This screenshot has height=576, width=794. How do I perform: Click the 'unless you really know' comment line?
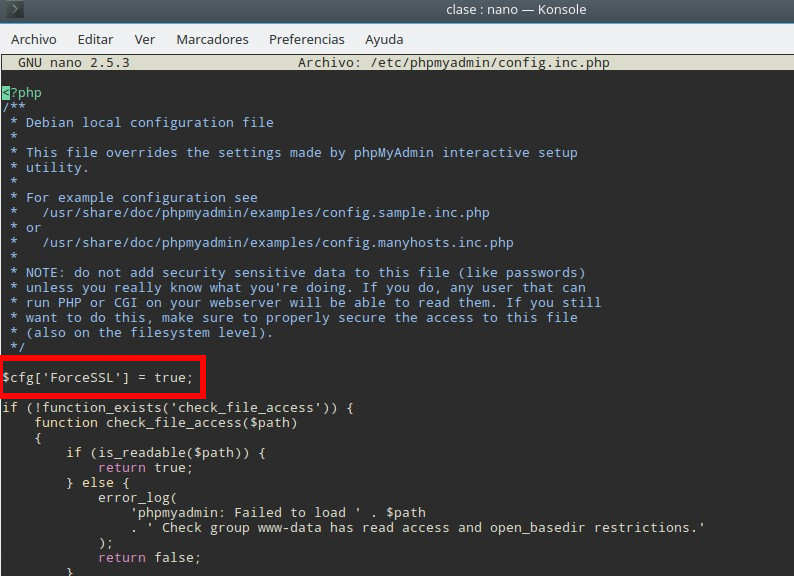point(298,288)
